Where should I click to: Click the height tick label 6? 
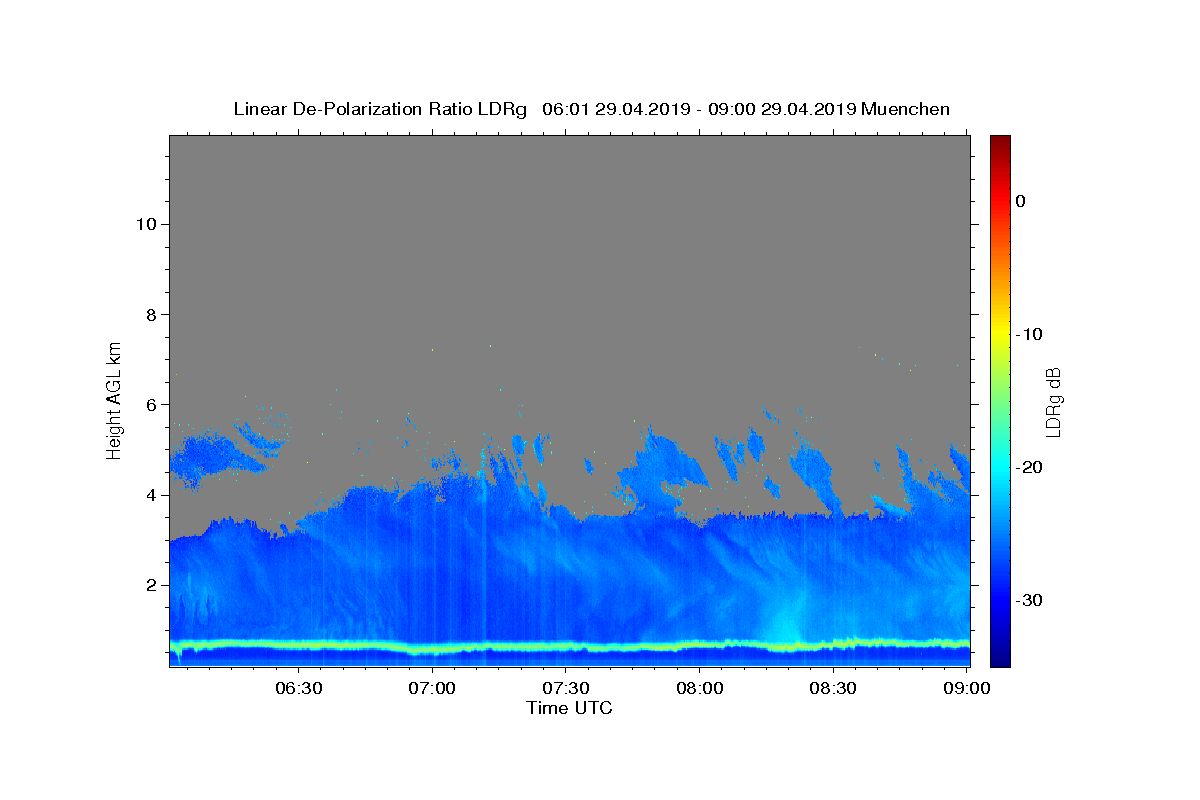tap(150, 404)
